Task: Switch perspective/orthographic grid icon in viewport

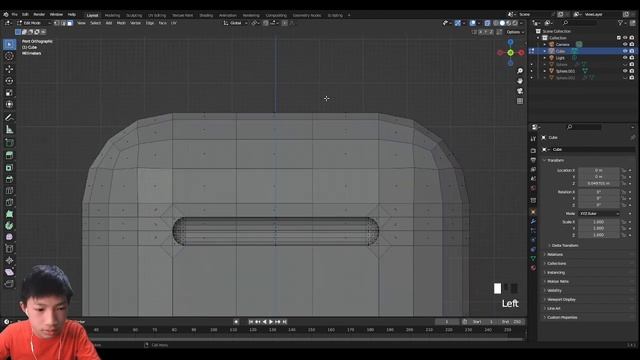Action: (520, 101)
